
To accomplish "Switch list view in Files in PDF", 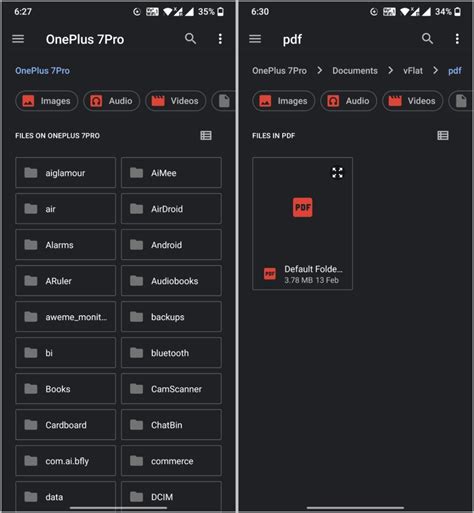I will click(443, 135).
